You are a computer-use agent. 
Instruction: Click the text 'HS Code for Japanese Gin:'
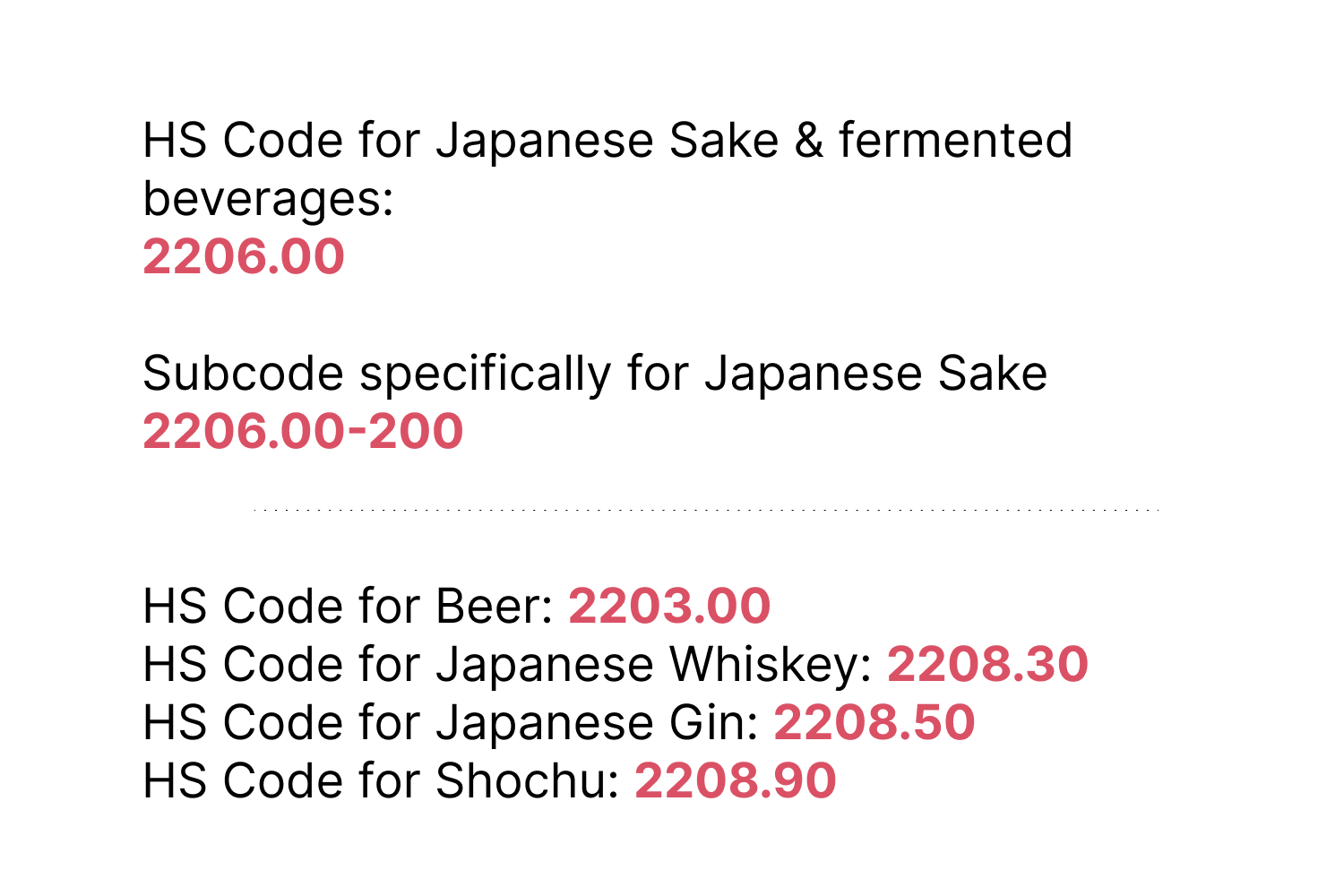click(x=452, y=723)
